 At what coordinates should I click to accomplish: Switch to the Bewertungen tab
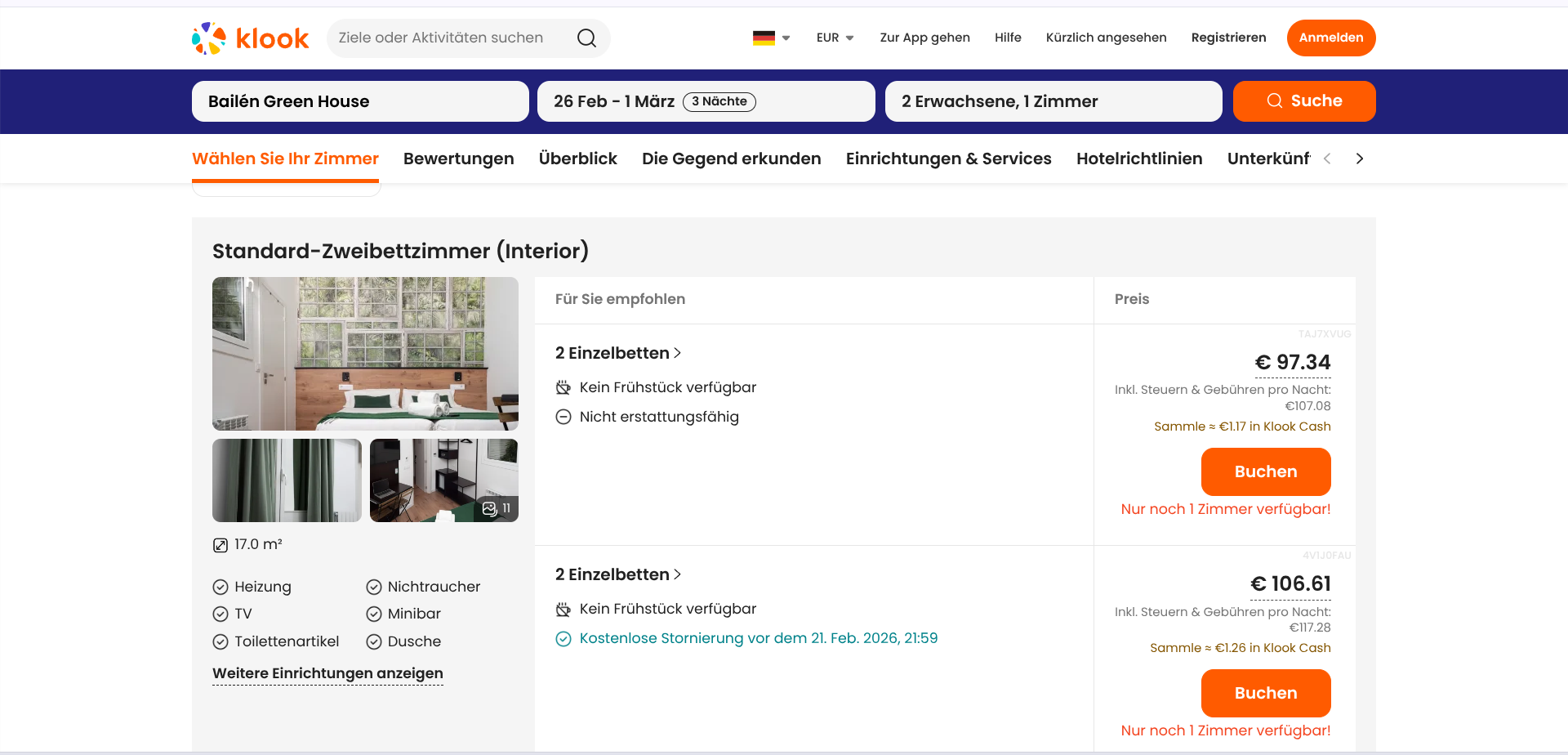[458, 159]
